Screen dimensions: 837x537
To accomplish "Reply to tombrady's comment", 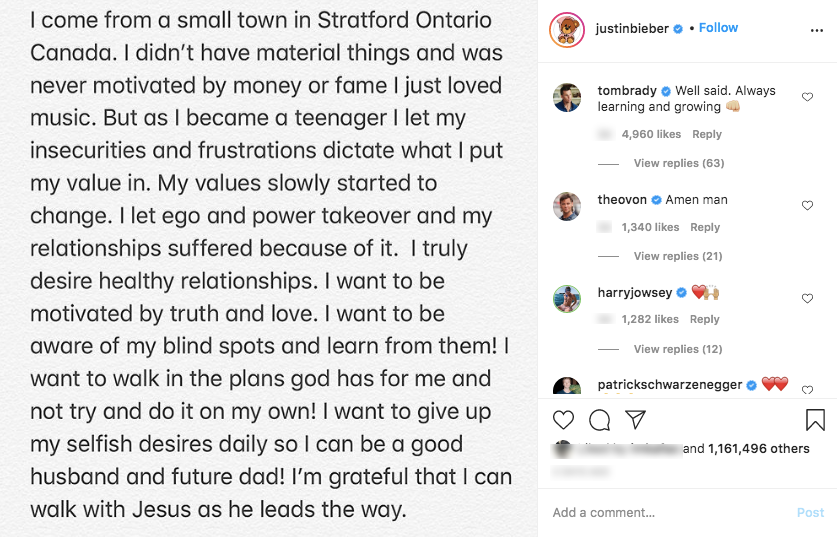I will click(707, 134).
